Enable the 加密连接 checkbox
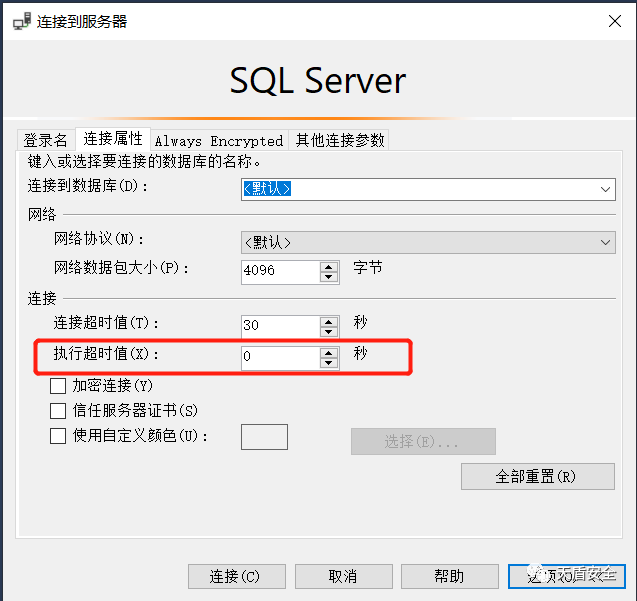637x601 pixels. coord(58,386)
